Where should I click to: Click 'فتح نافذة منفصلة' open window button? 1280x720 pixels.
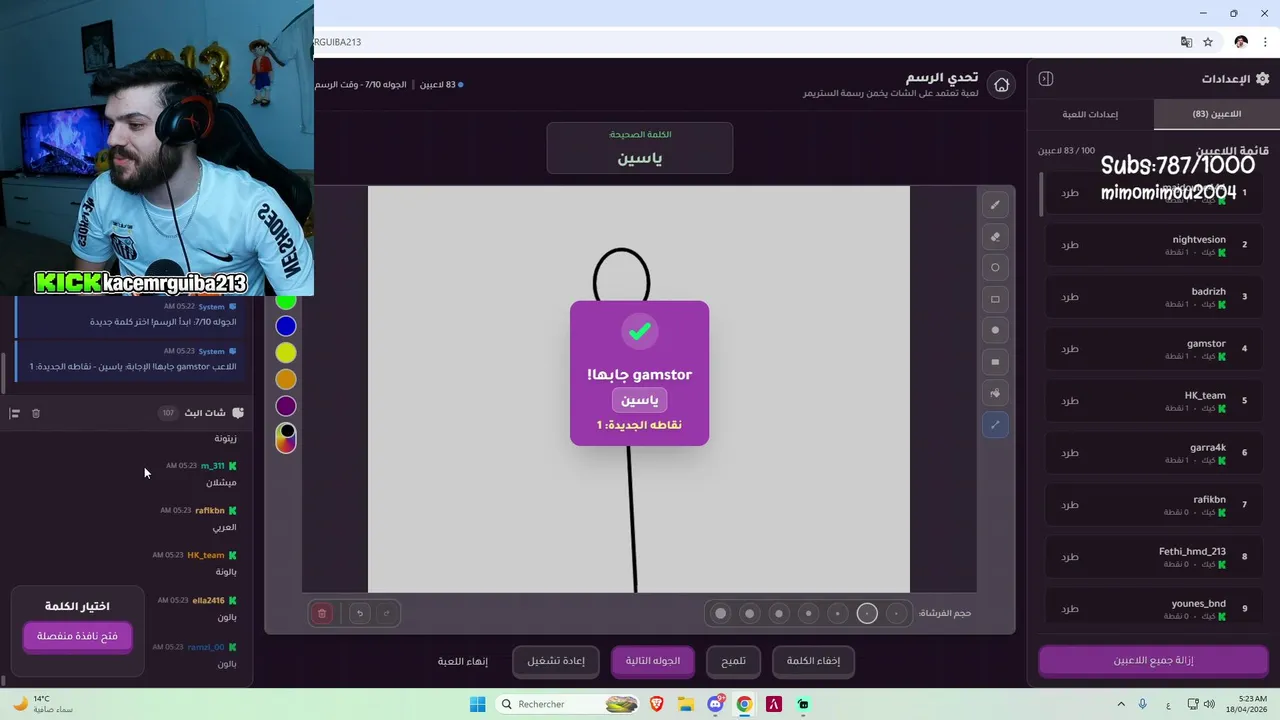tap(78, 636)
